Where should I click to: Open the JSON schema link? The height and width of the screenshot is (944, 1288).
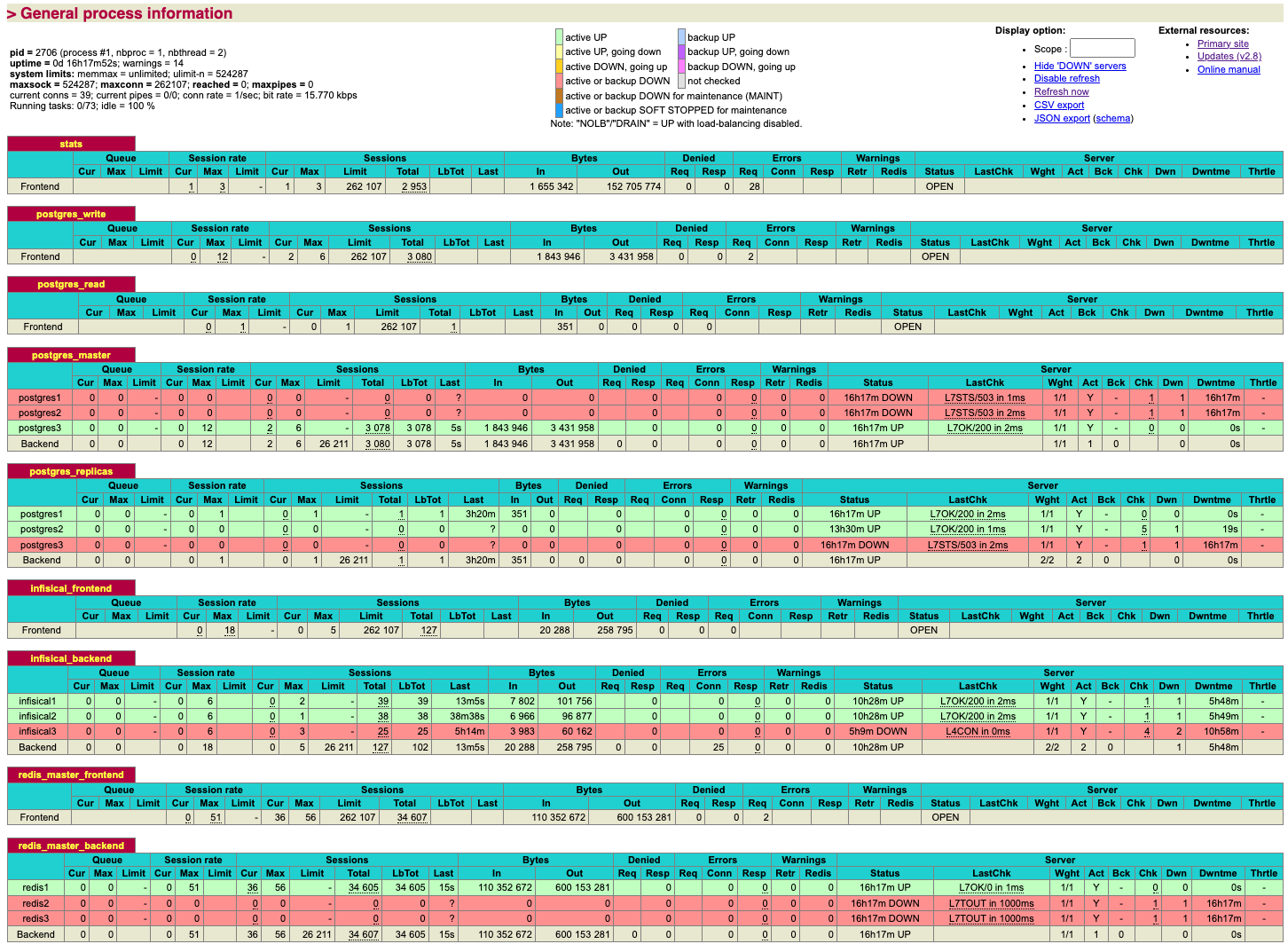[1112, 118]
